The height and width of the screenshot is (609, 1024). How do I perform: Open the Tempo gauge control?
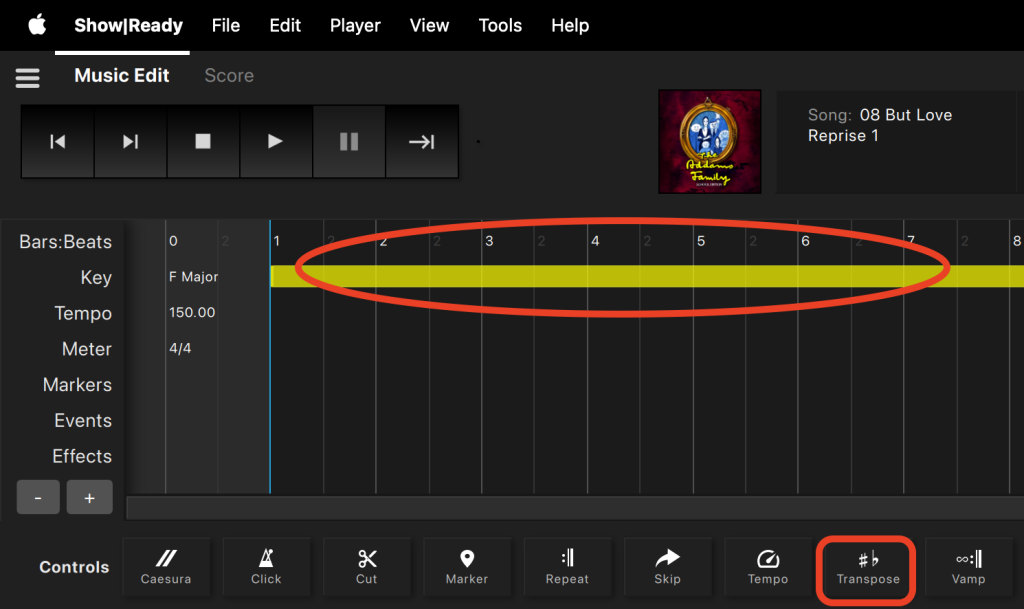pos(768,567)
